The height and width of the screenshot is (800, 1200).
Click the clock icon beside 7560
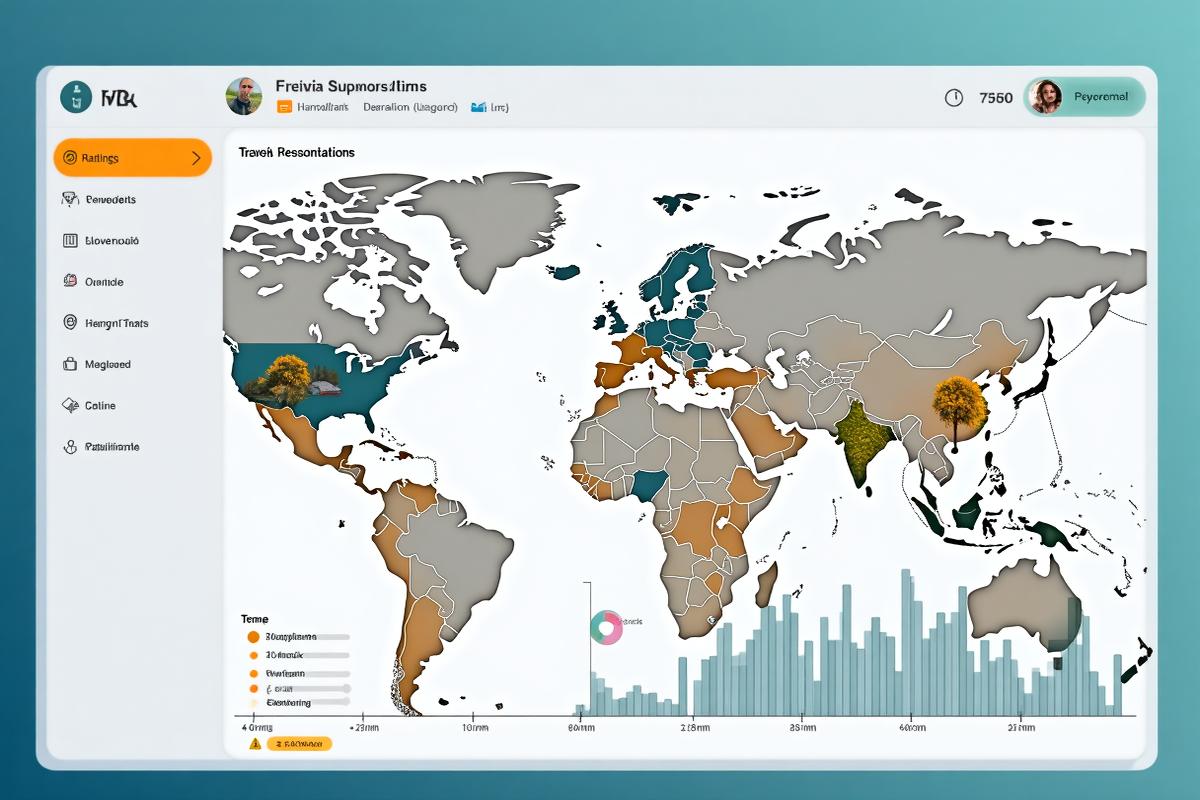pos(954,98)
